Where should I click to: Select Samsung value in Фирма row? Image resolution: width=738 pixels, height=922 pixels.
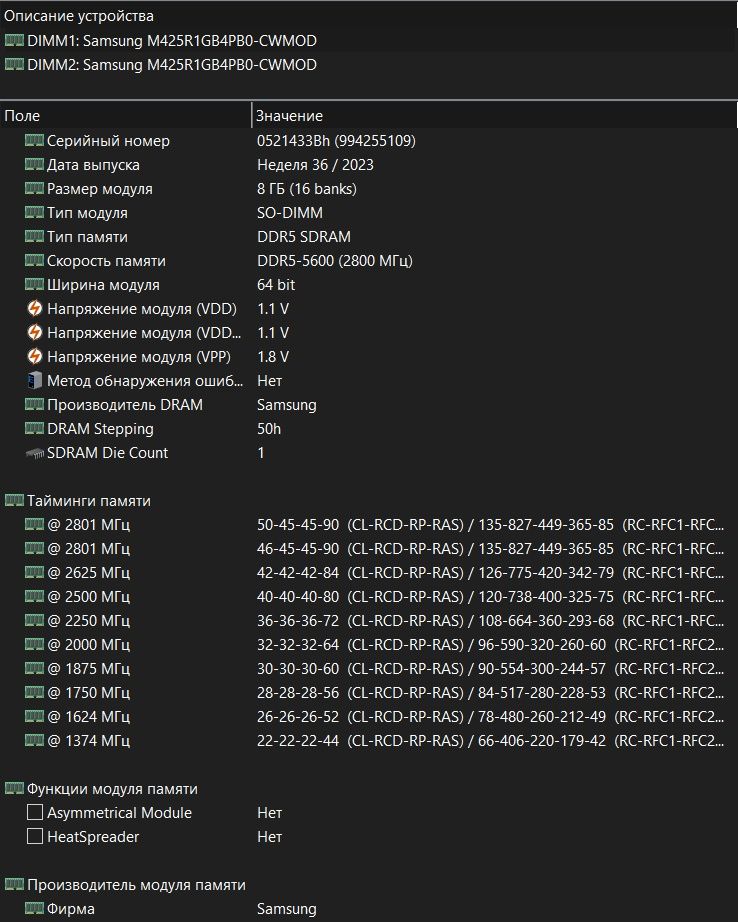click(x=286, y=909)
